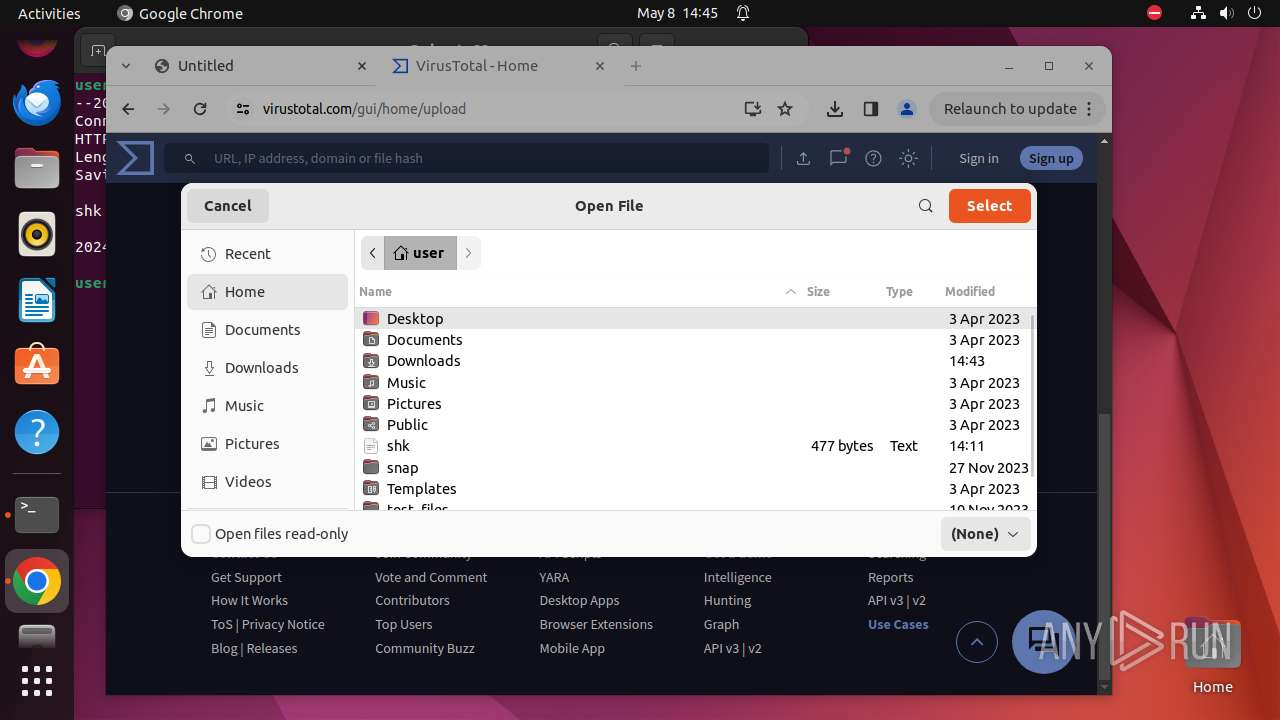Open Terminal from the dock

37,515
